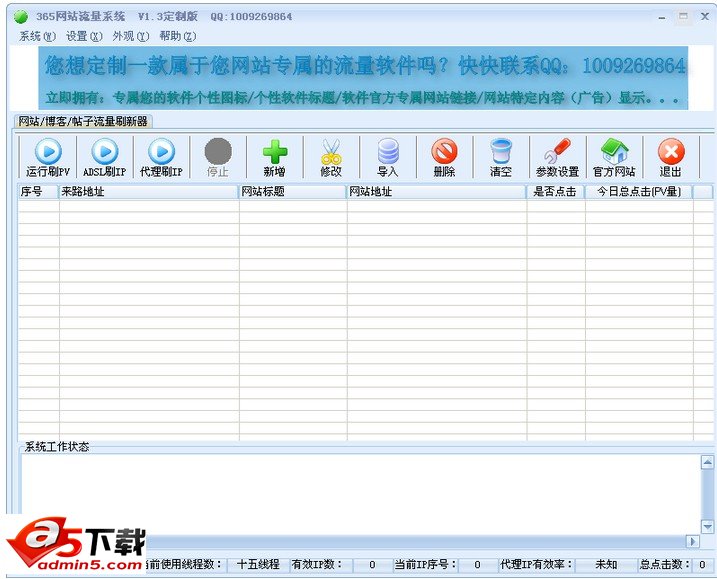Click the red 删除 delete icon
This screenshot has width=717, height=579.
[x=444, y=151]
